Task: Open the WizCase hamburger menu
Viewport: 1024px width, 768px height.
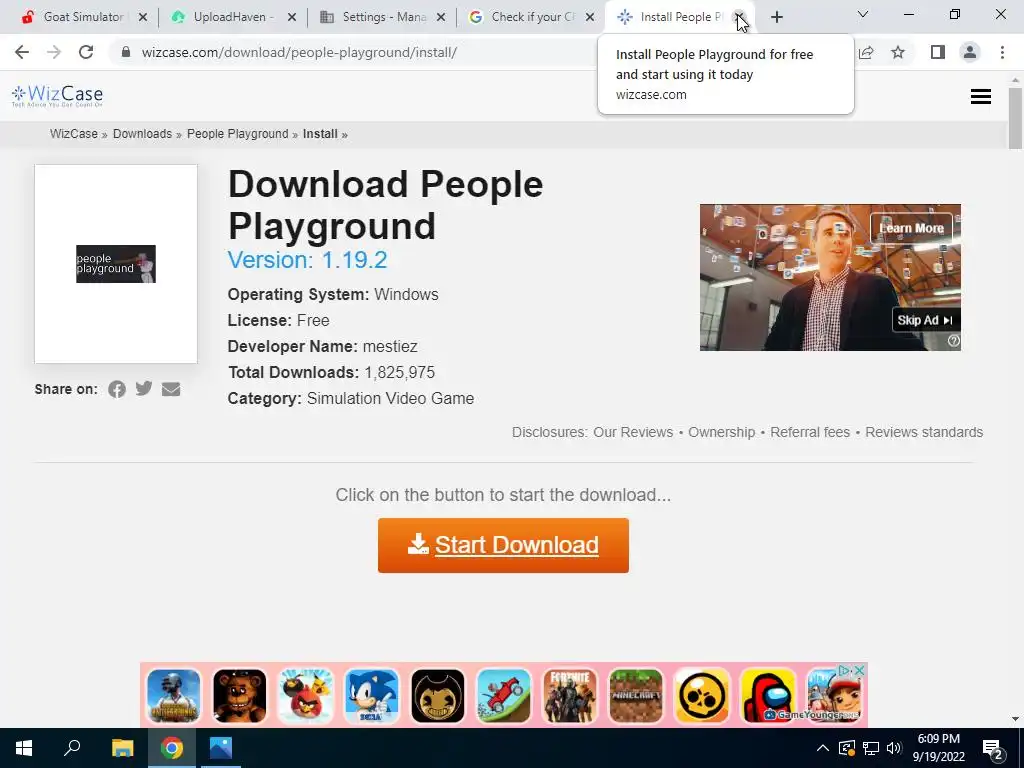Action: [x=981, y=97]
